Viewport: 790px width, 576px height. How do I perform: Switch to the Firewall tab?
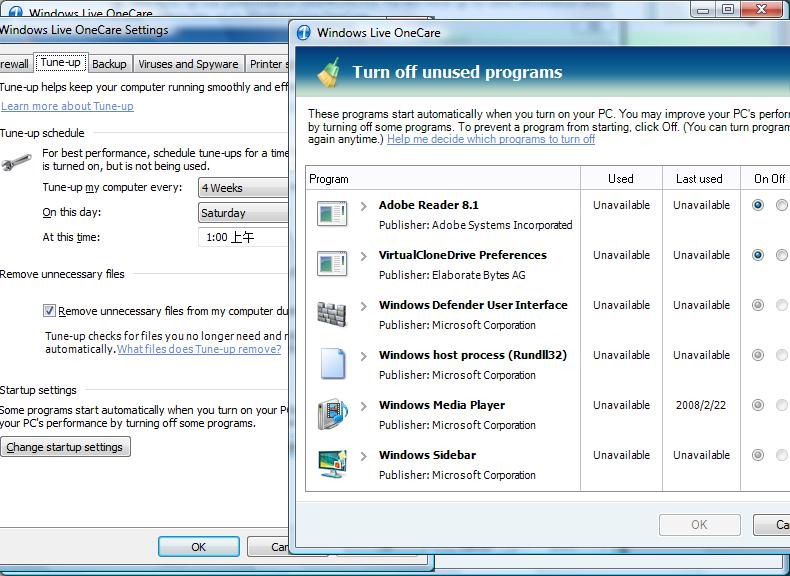point(16,64)
